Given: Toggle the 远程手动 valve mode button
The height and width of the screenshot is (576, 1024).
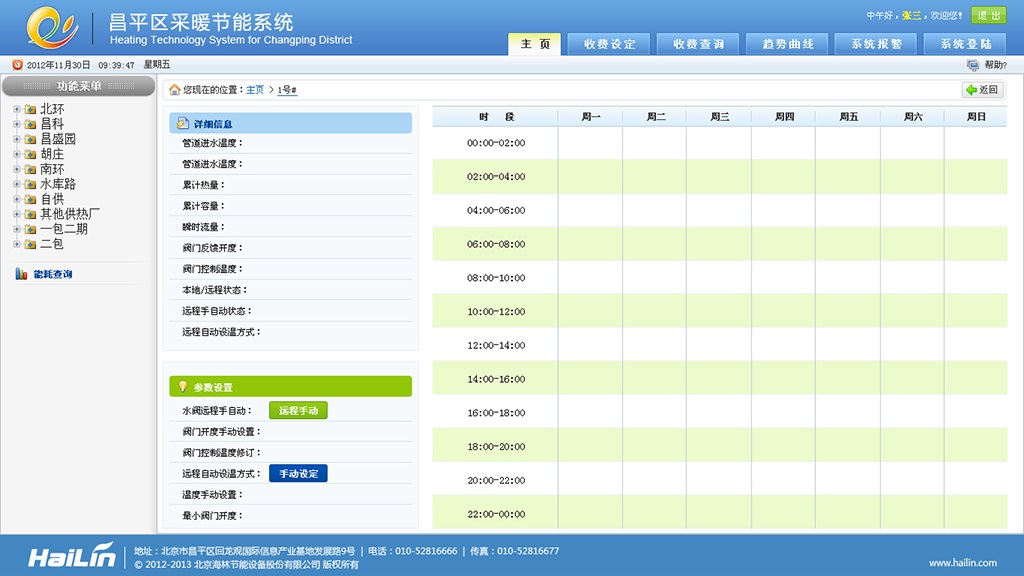Looking at the screenshot, I should (x=298, y=410).
